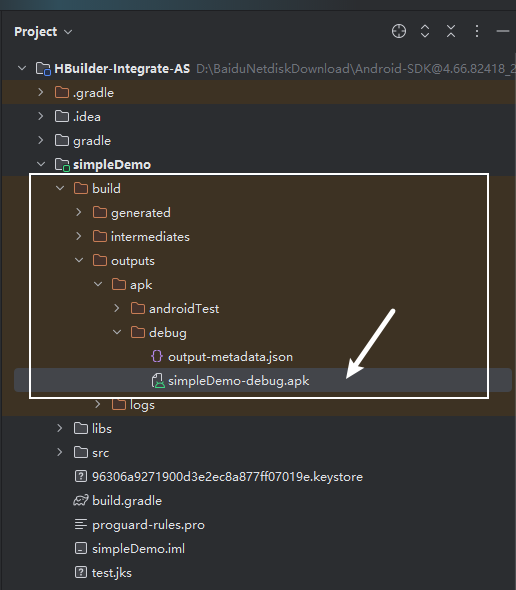Click the HBuilder-Integrate-AS project name
516x590 pixels.
tap(122, 69)
